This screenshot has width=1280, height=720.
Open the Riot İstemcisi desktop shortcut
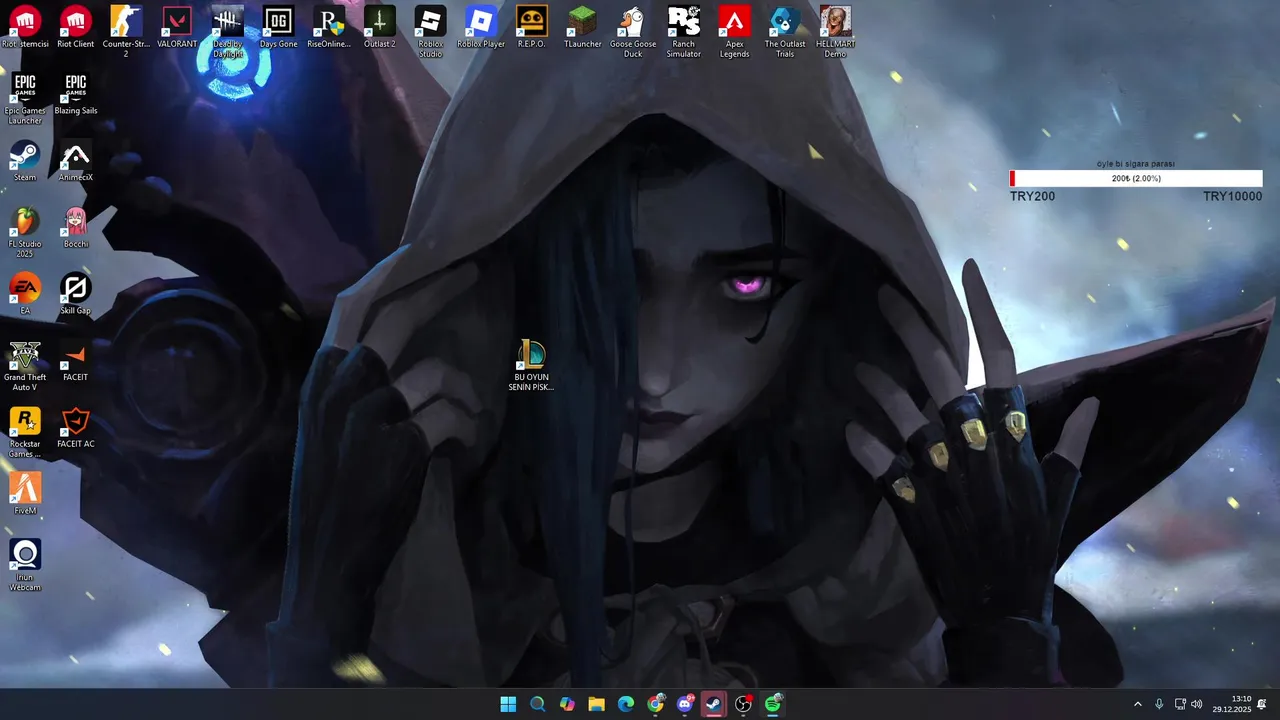pos(25,27)
